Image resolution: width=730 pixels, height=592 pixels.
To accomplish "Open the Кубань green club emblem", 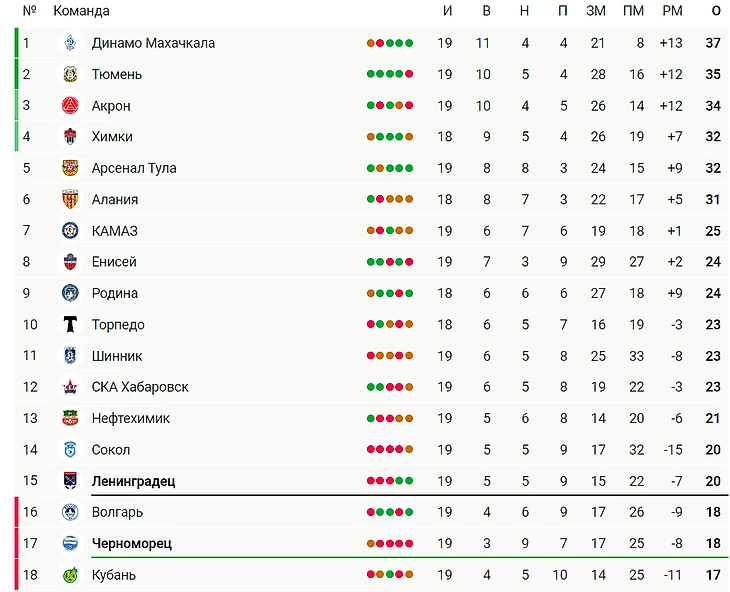I will tap(70, 575).
